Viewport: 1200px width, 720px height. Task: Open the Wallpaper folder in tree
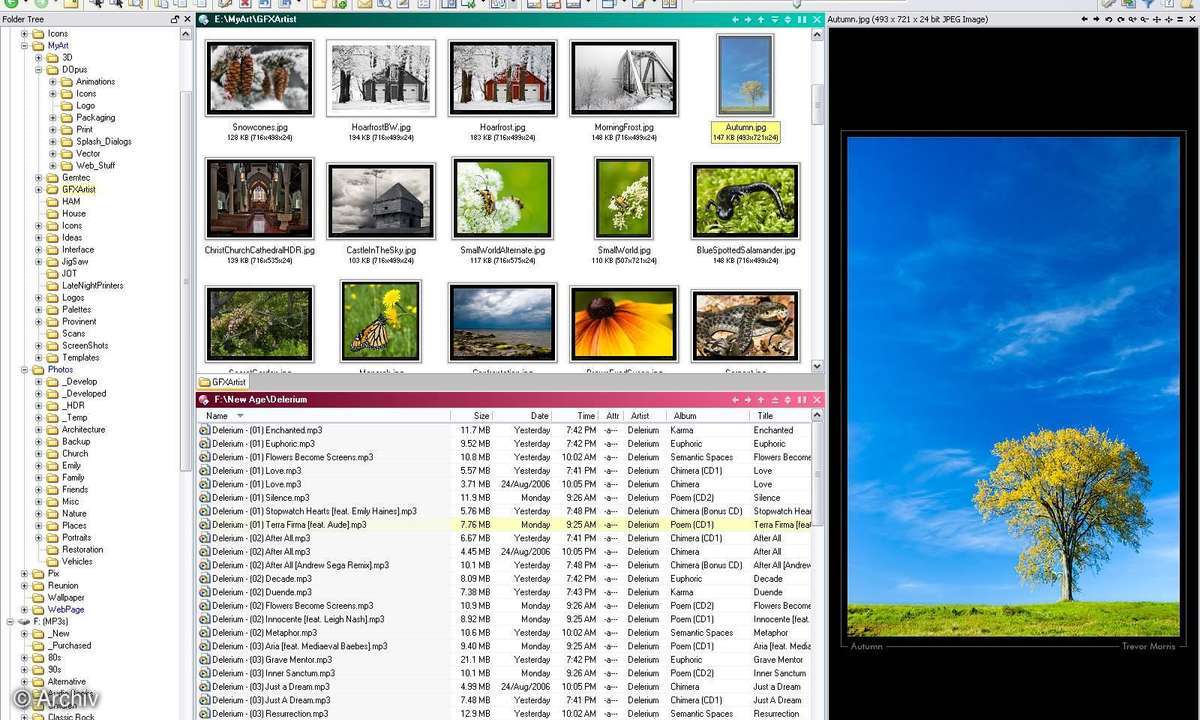coord(66,597)
